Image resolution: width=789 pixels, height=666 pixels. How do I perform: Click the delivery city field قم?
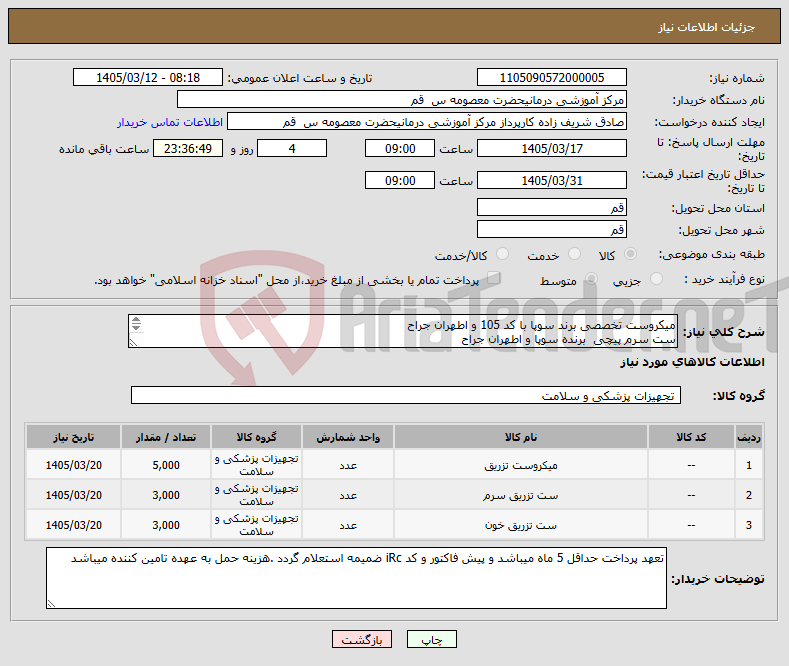tap(551, 229)
